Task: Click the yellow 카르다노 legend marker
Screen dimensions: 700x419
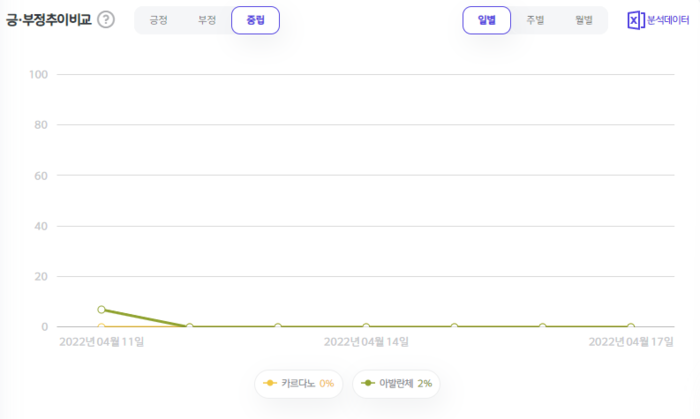Action: 270,383
